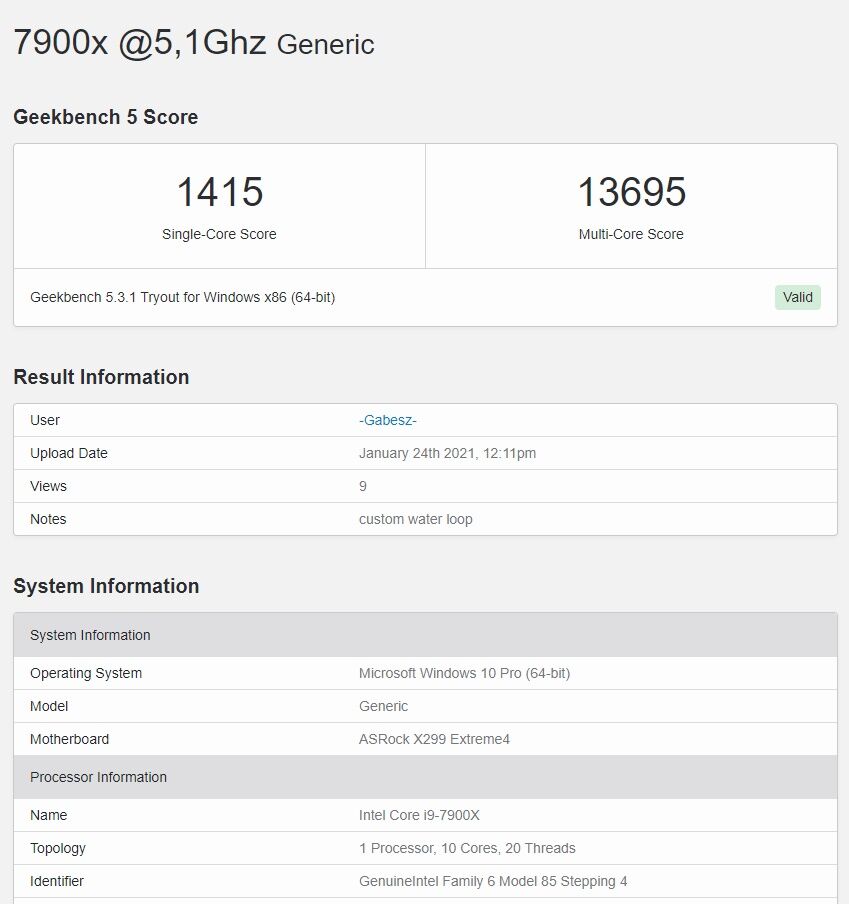The height and width of the screenshot is (904, 849).
Task: Select the multi-core score 13695
Action: [631, 192]
